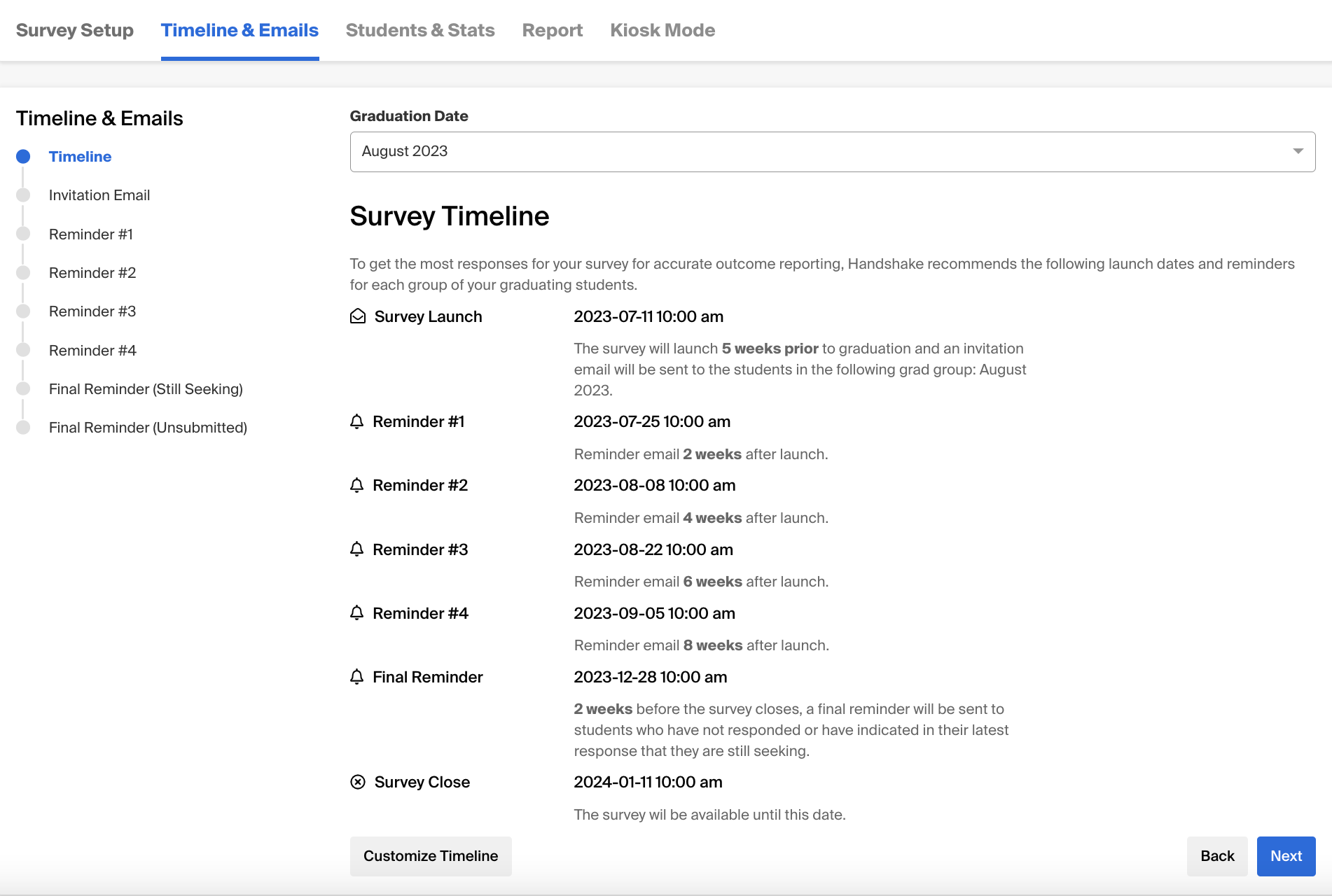Click 'The survey wil be available until this date' text
Image resolution: width=1332 pixels, height=896 pixels.
click(710, 815)
